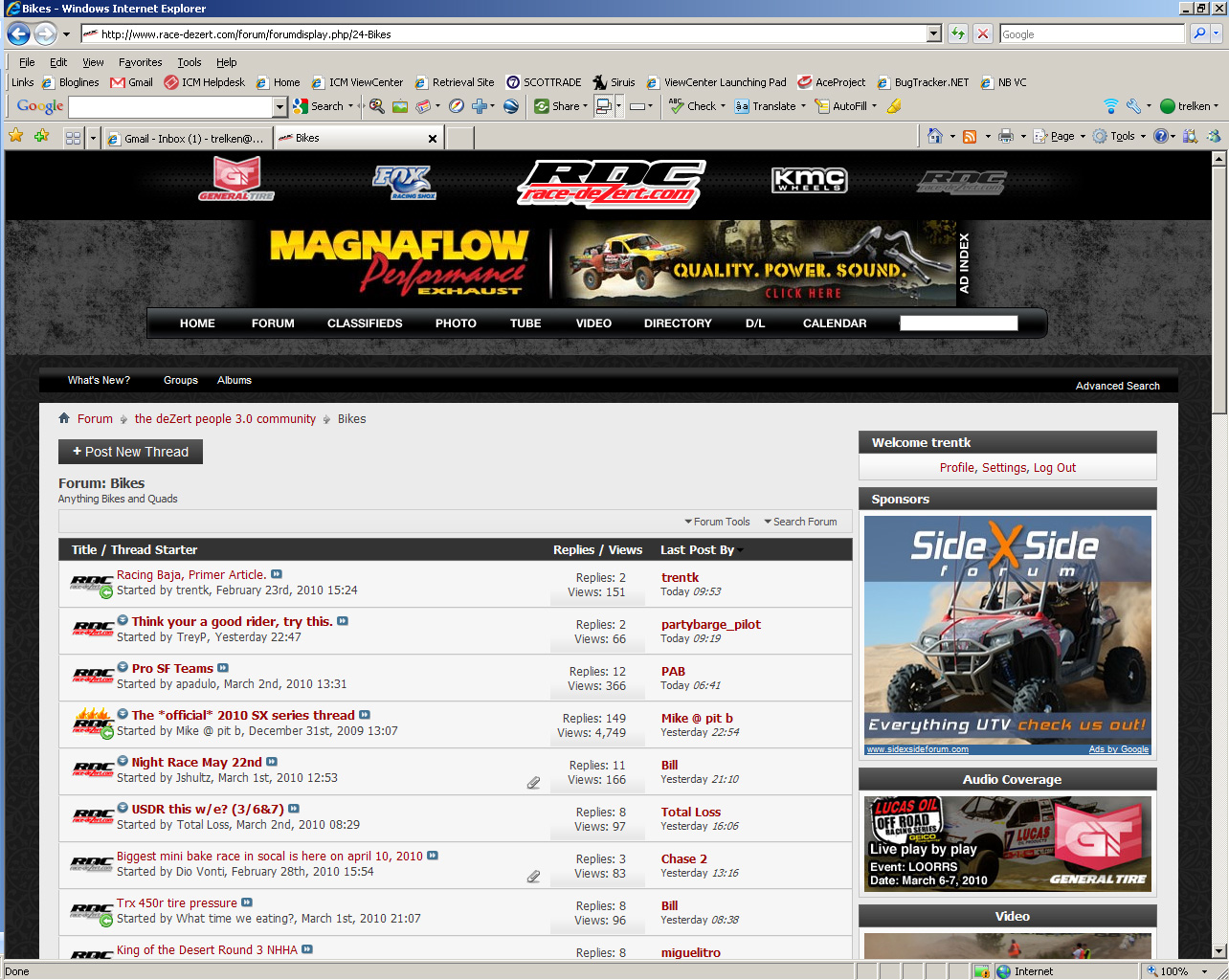Open ICM Helpdesk bookmark in Links bar

click(205, 82)
